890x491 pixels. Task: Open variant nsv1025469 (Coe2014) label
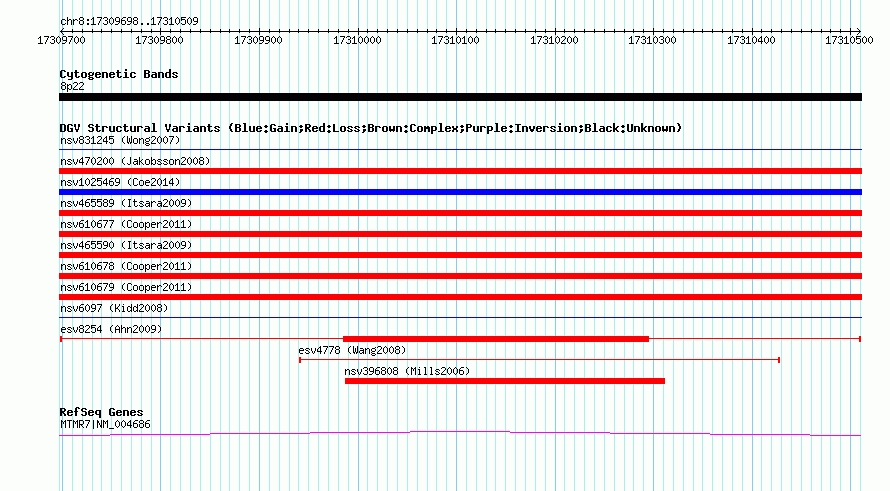(x=120, y=182)
